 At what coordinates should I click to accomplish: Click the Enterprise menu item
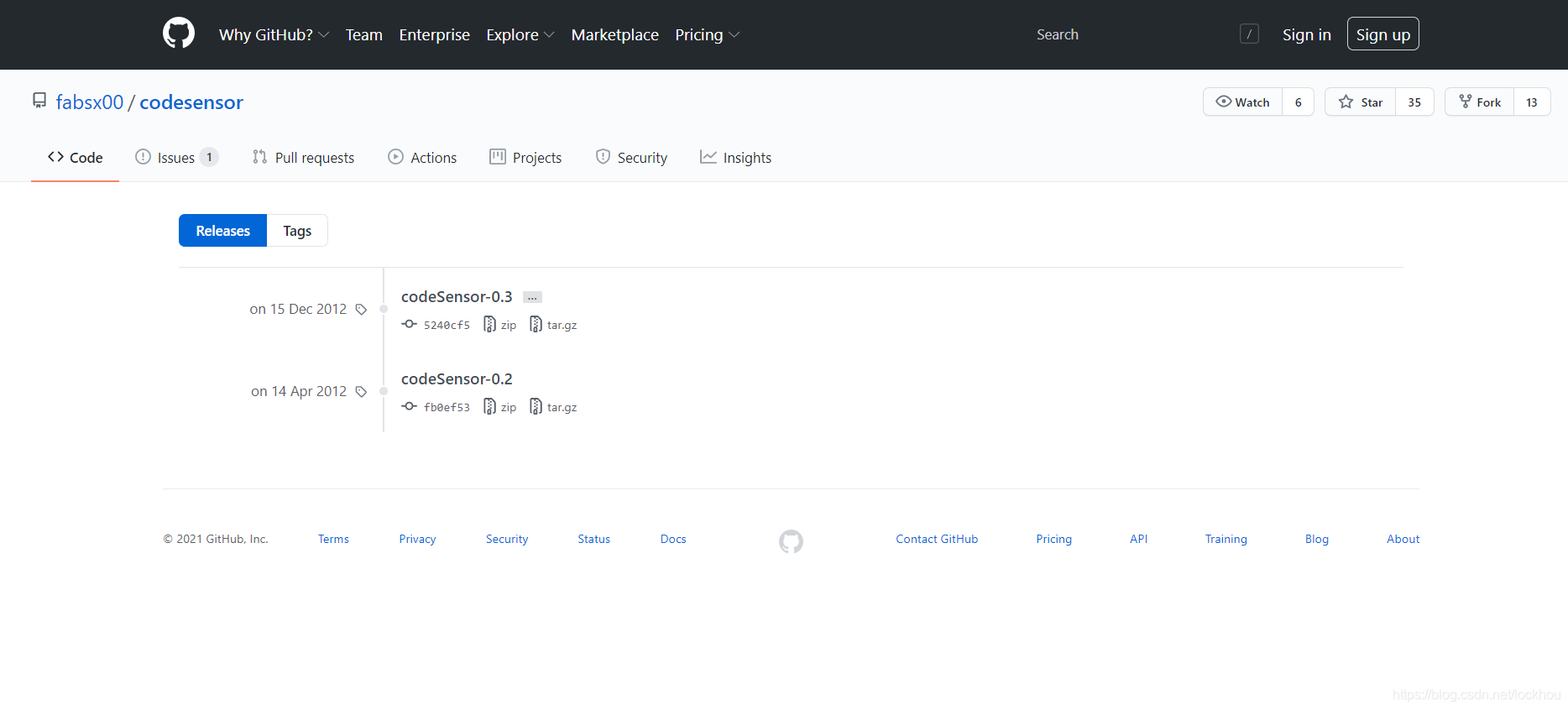click(434, 34)
